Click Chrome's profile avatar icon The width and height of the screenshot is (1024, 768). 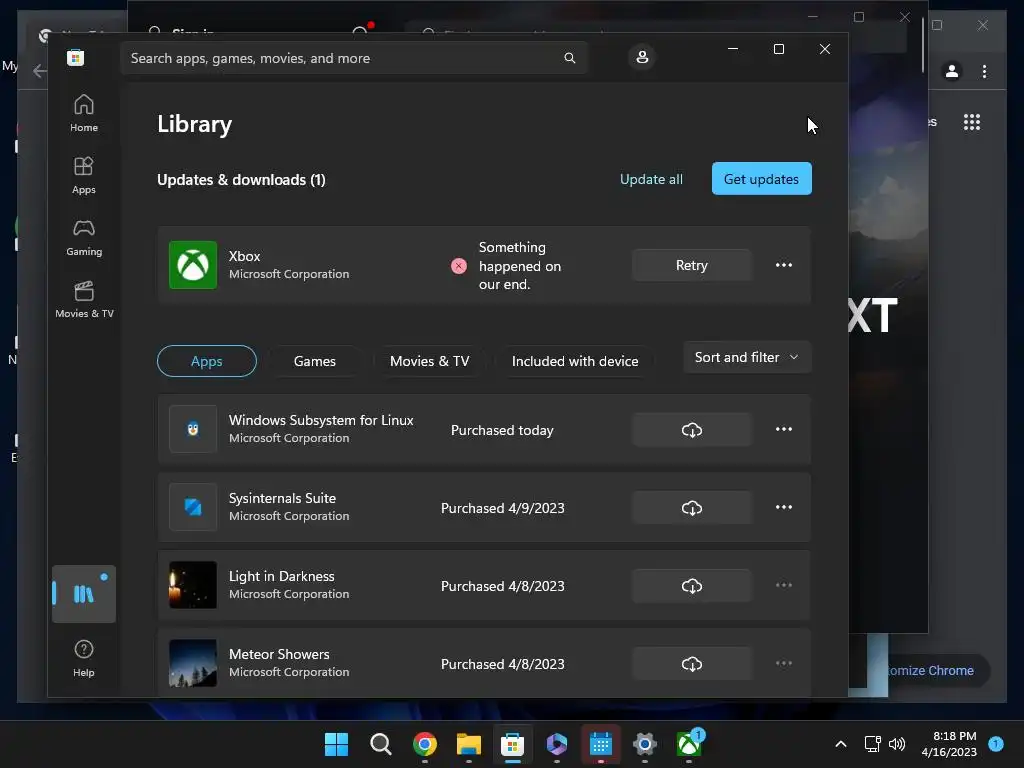click(x=952, y=71)
